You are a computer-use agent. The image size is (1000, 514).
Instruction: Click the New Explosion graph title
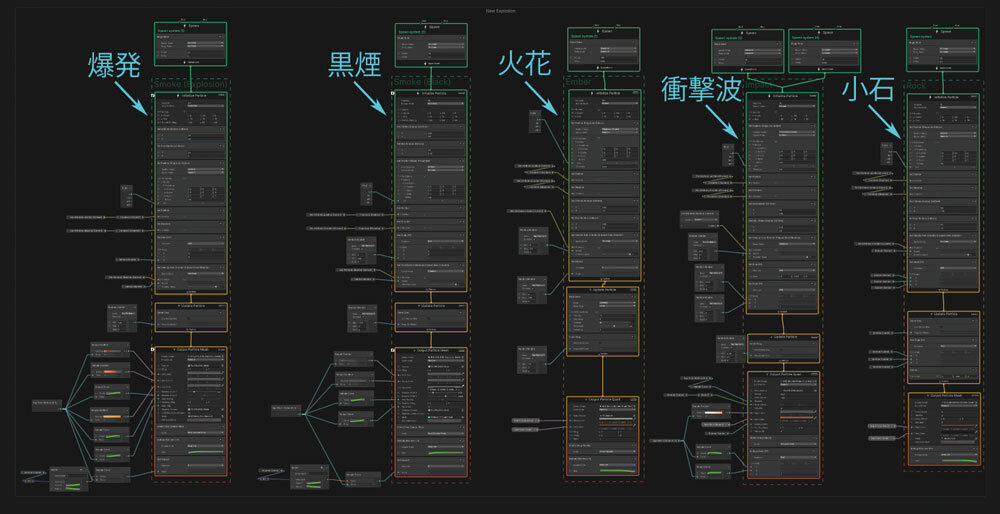pos(500,11)
